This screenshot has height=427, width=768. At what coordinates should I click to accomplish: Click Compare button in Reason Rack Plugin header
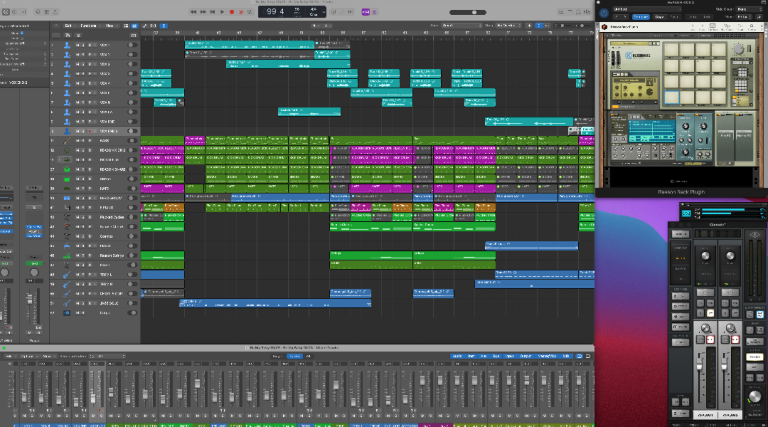[x=641, y=17]
